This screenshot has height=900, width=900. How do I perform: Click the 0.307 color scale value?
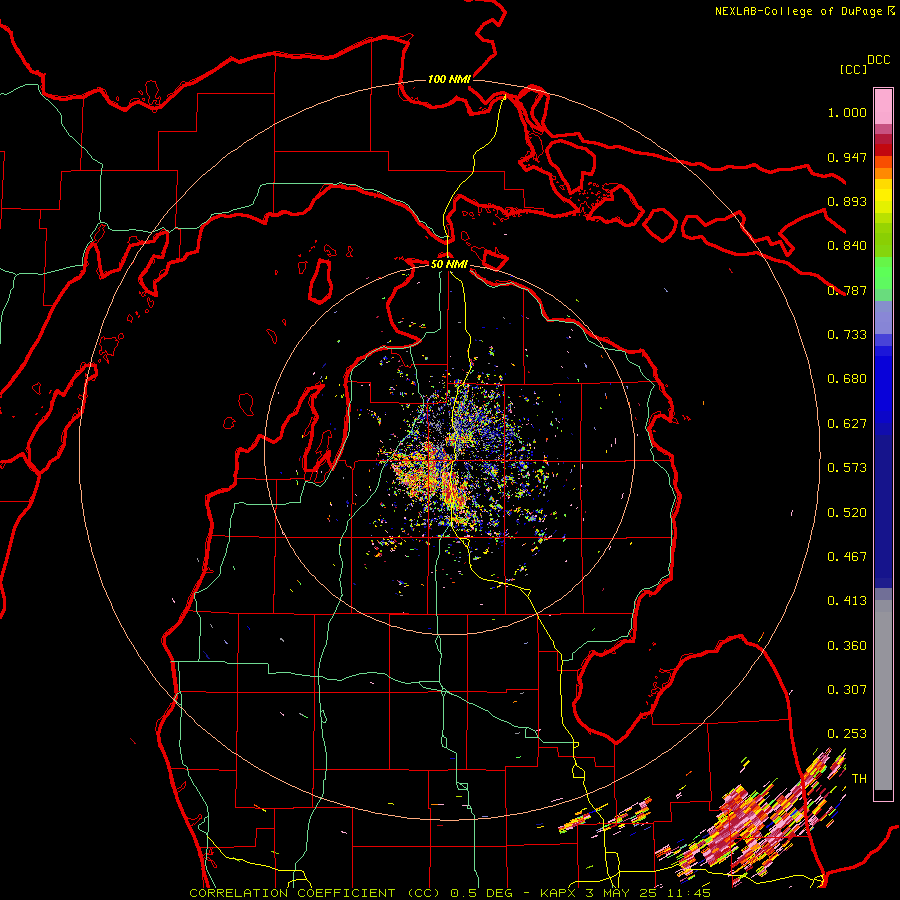[847, 689]
